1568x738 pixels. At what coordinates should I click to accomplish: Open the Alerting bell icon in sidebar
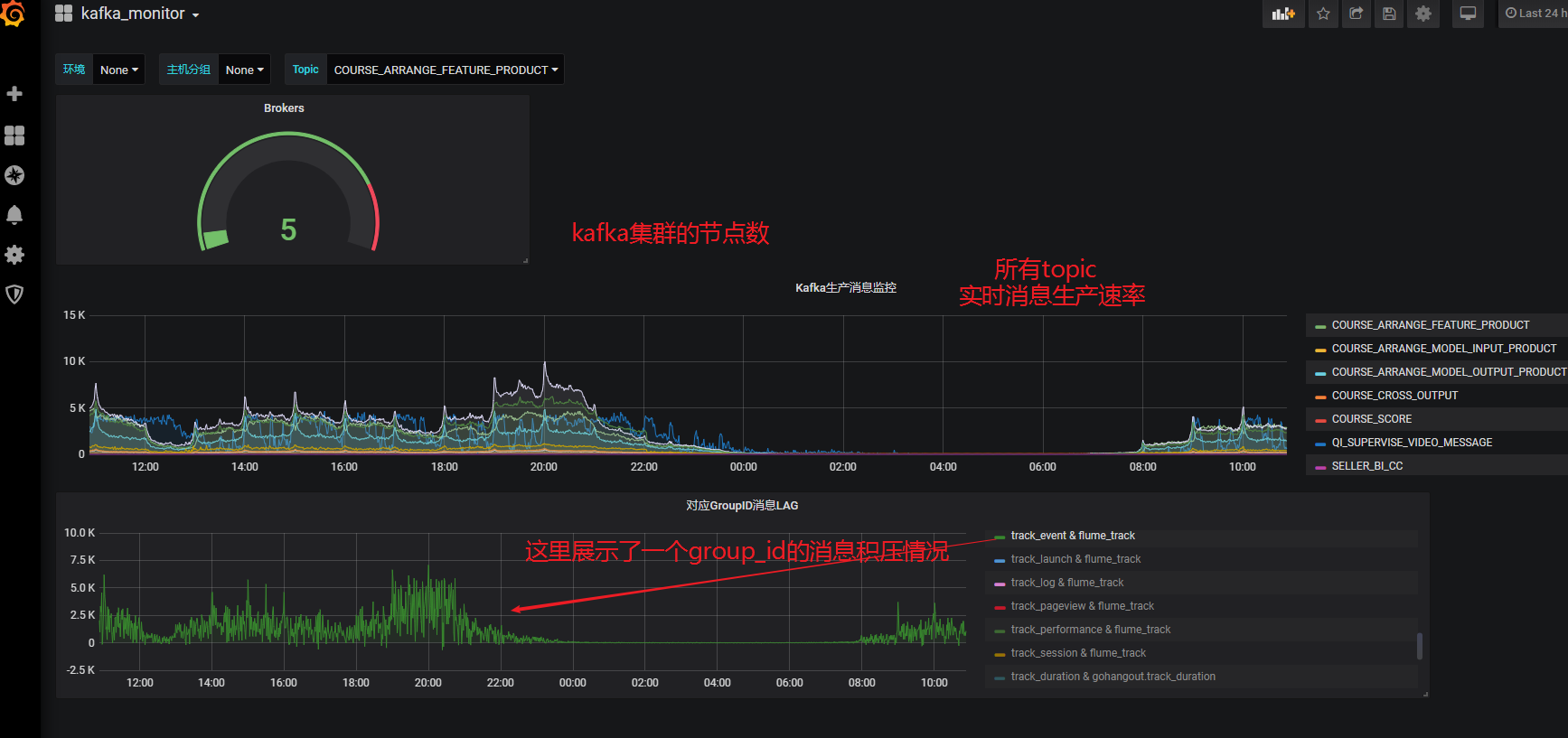(14, 215)
